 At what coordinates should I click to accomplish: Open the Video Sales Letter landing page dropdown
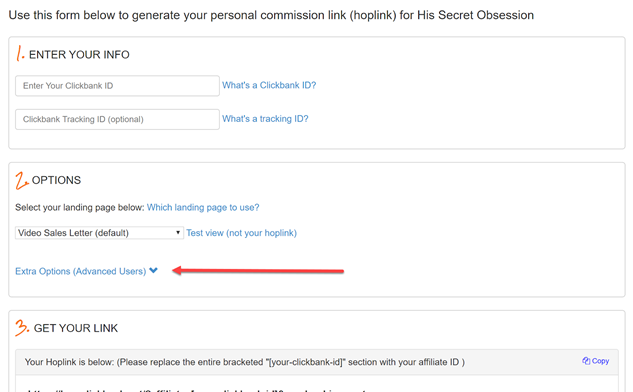click(x=99, y=233)
